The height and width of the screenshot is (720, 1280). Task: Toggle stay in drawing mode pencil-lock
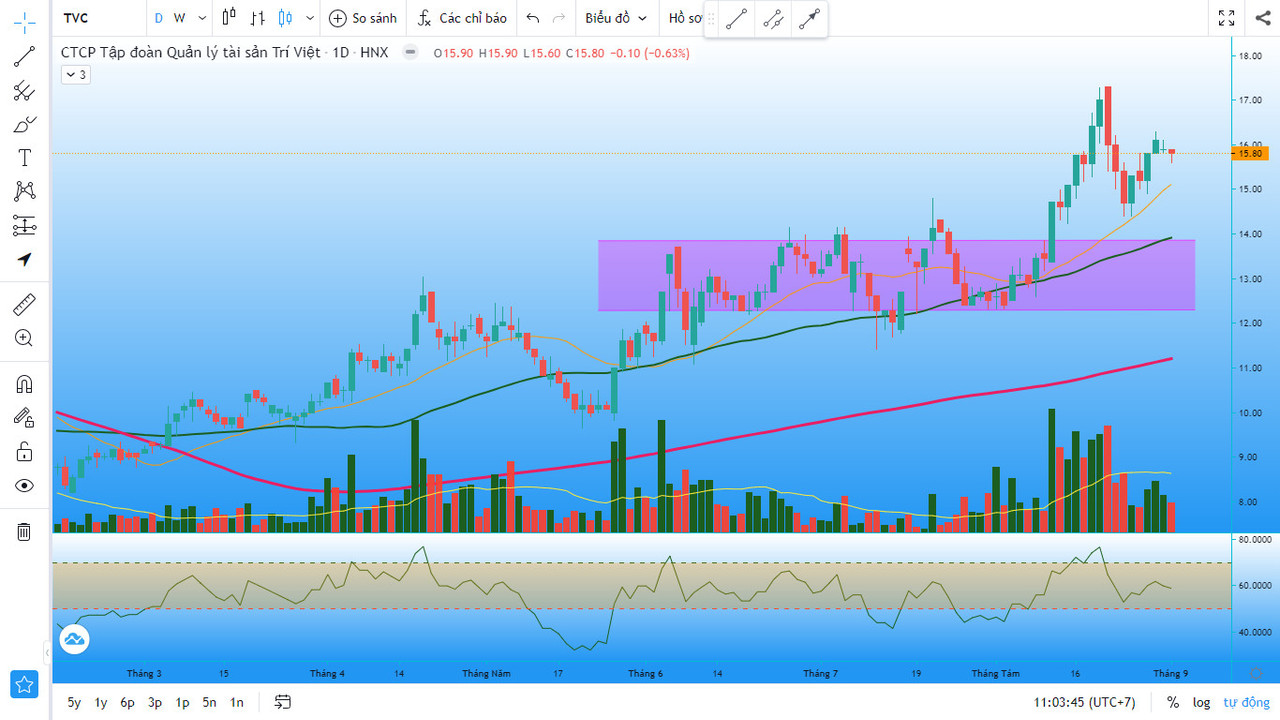[x=24, y=418]
